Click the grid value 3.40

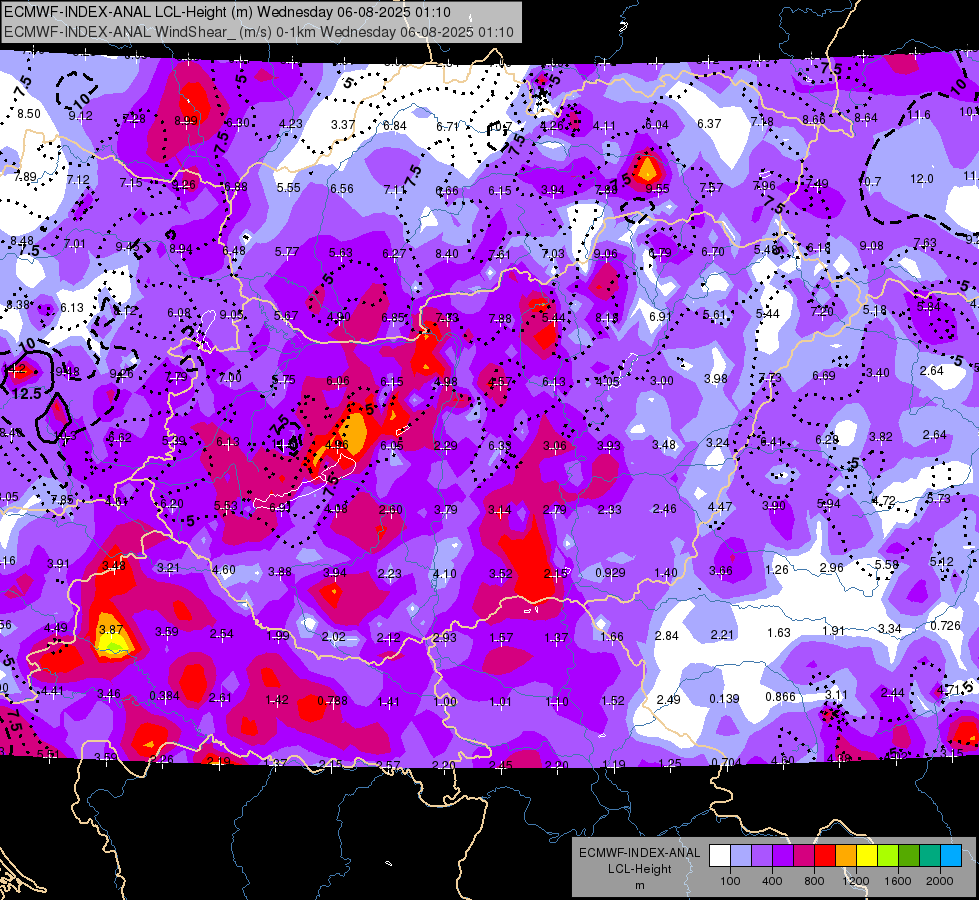(x=878, y=373)
